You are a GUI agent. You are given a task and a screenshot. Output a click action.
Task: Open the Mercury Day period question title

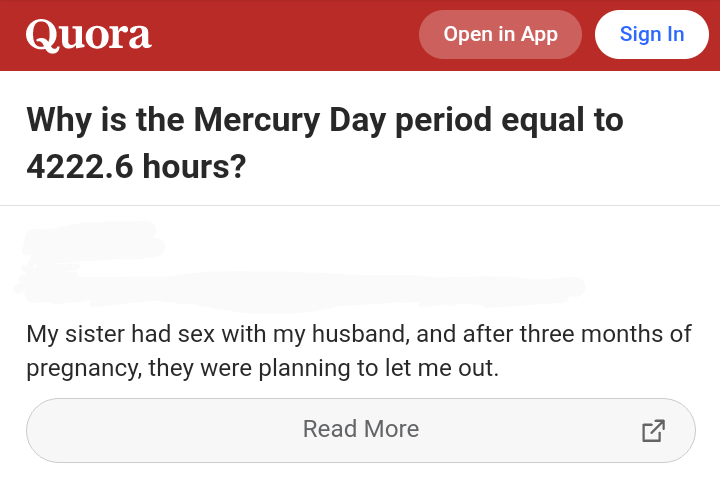325,142
